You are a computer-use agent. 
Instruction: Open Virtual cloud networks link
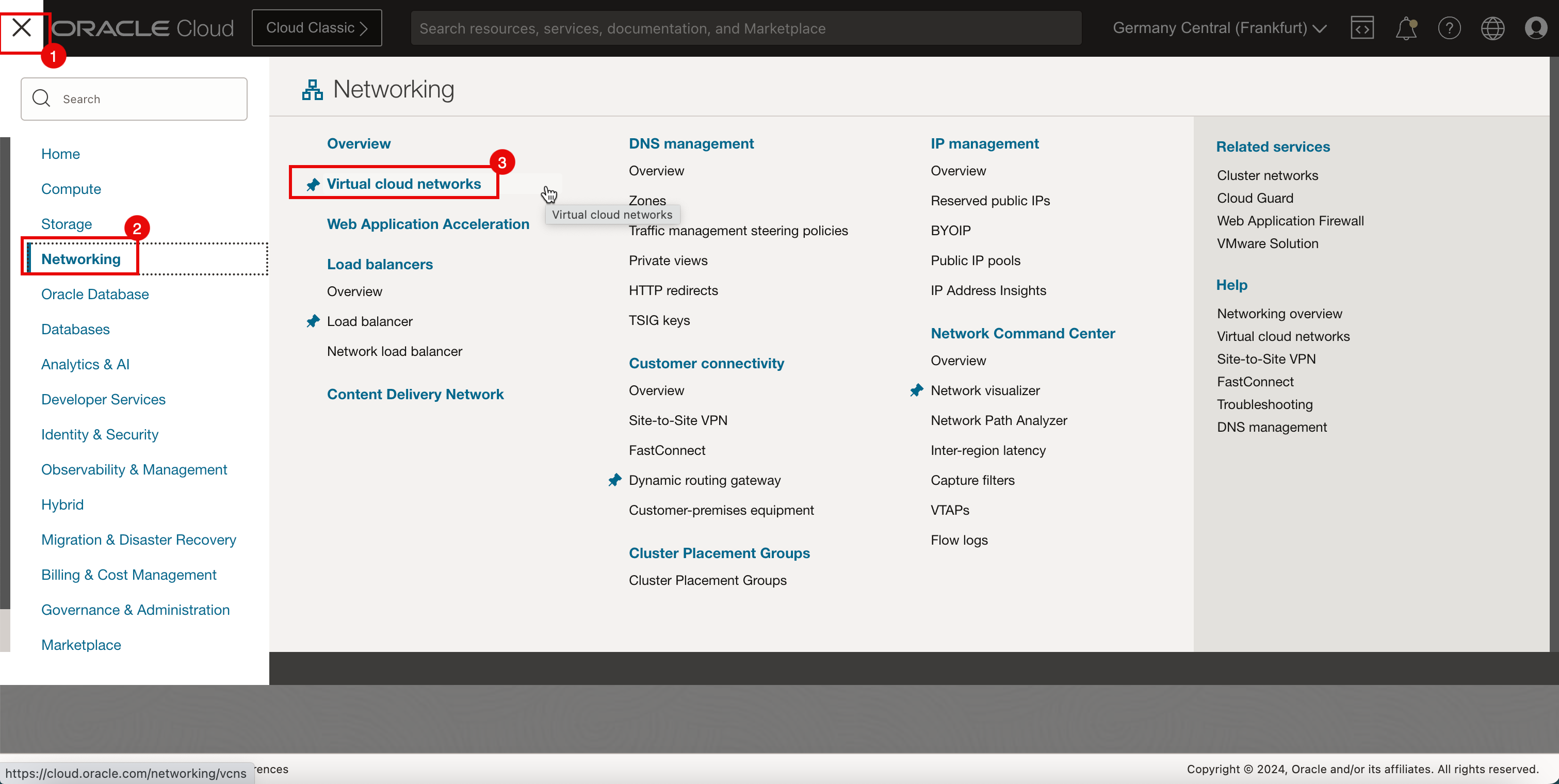404,183
